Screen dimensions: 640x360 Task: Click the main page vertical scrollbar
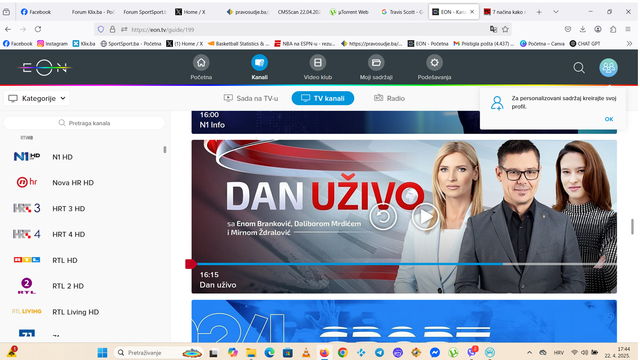click(x=633, y=227)
